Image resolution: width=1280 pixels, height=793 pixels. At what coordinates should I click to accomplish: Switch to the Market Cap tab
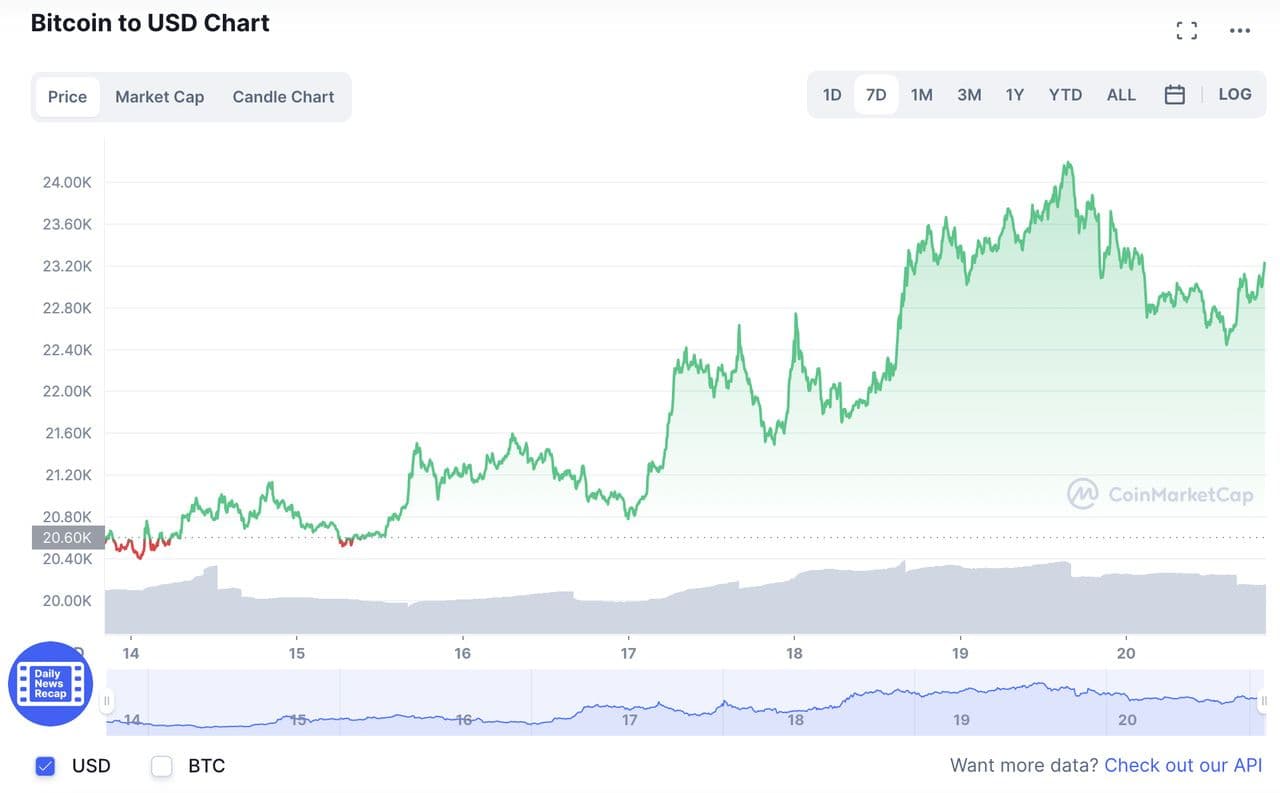[159, 97]
